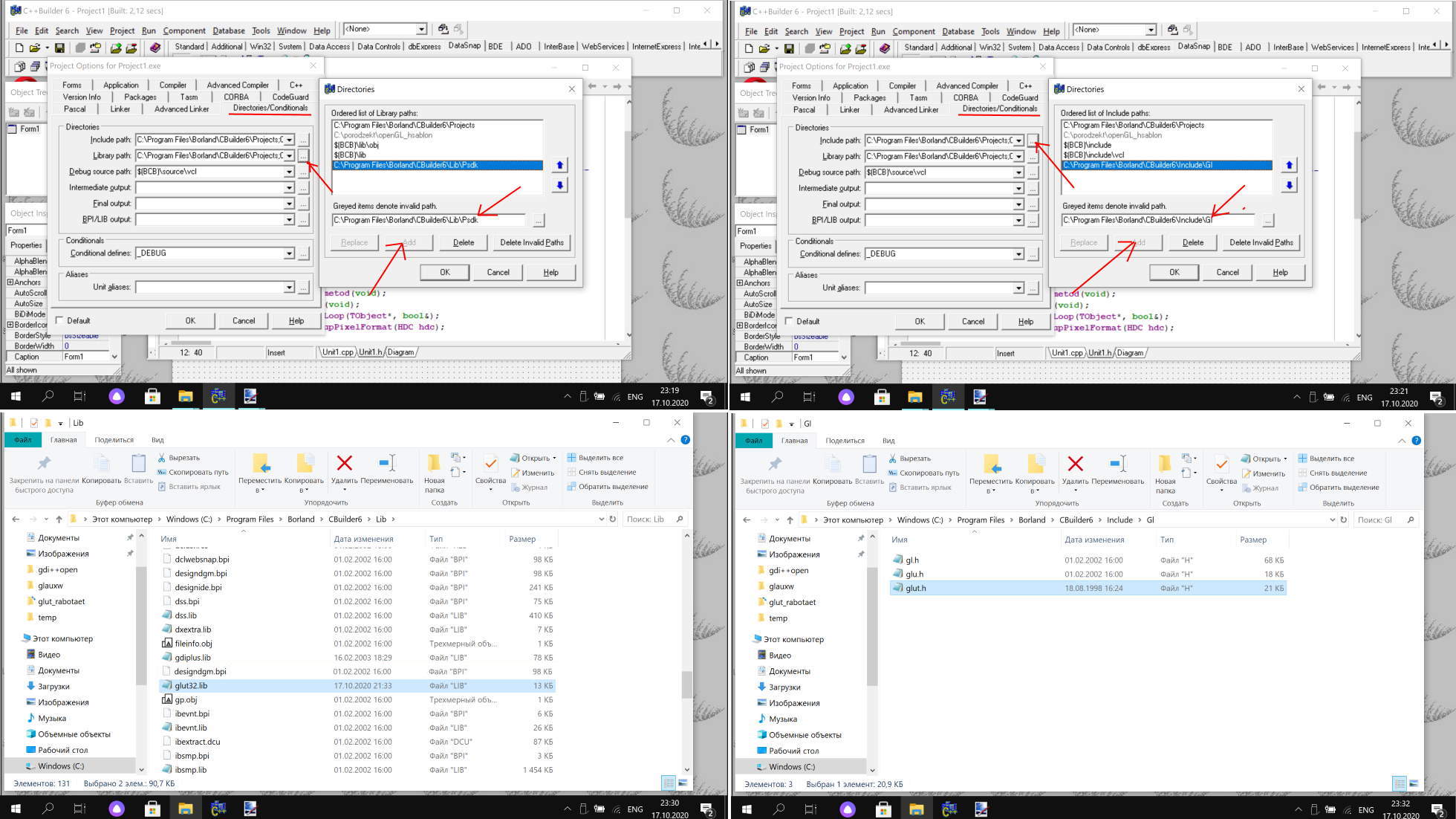
Task: Open Unit1.h tab below Include paths dialog
Action: click(x=1099, y=353)
